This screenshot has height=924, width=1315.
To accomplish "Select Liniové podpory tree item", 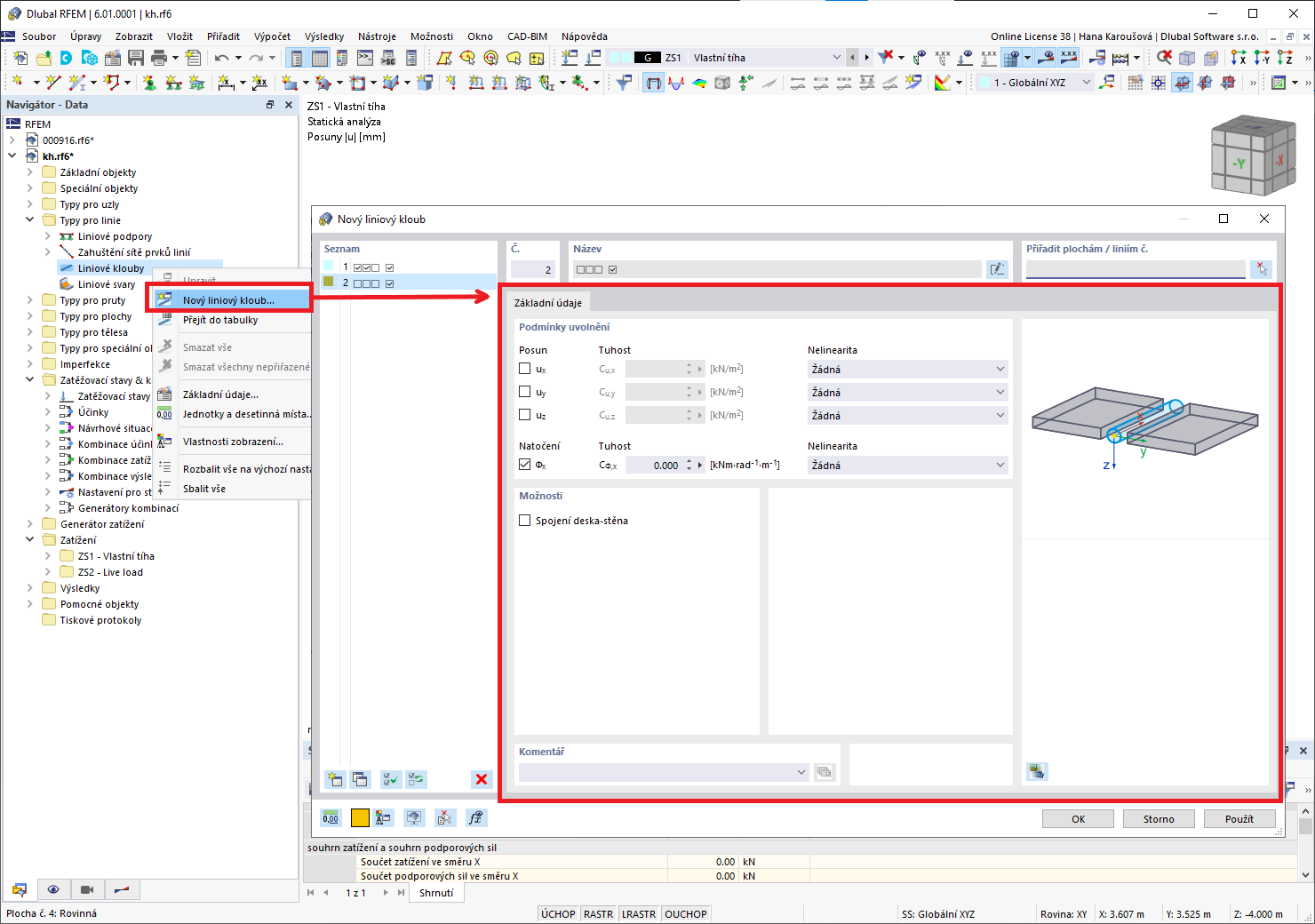I will point(115,236).
